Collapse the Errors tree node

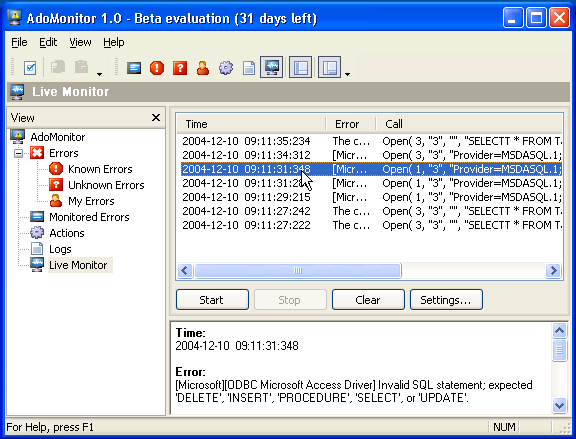18,153
